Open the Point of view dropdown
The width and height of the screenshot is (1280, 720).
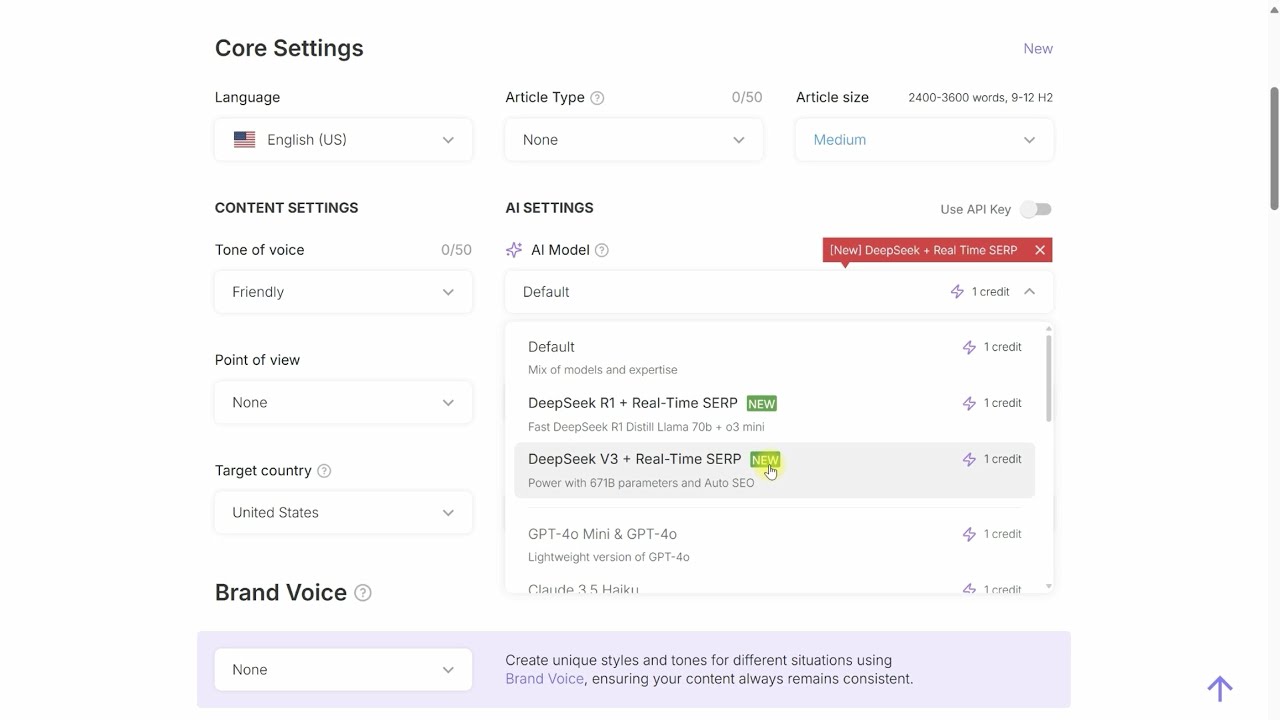[x=343, y=402]
